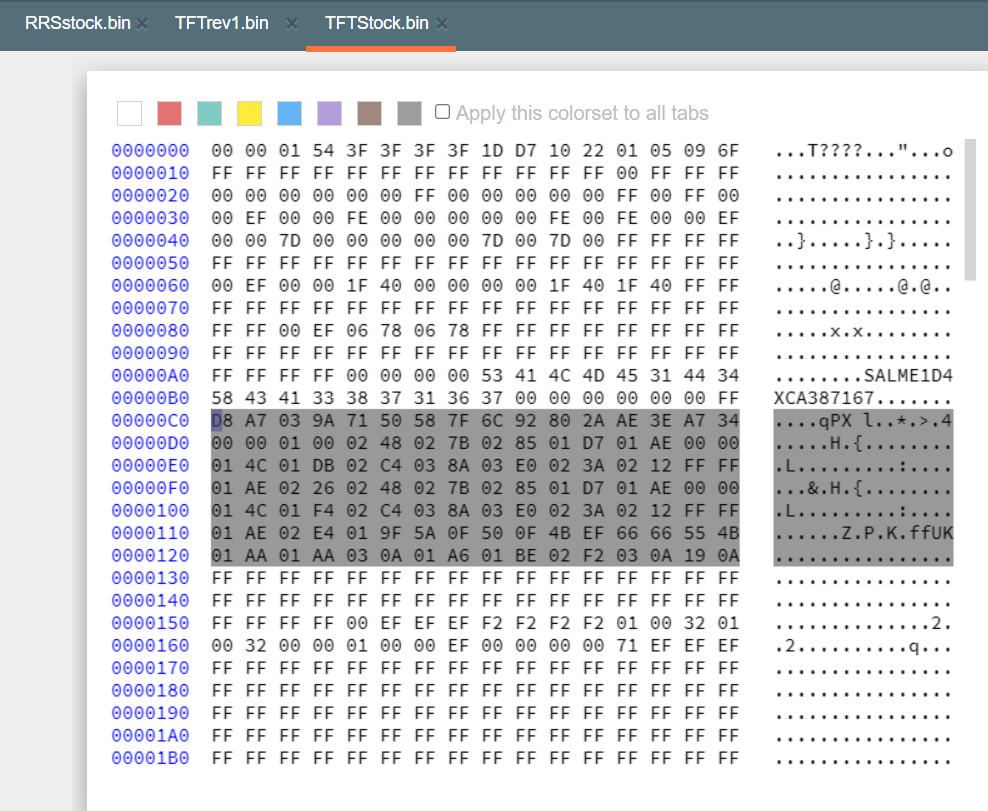Screen dimensions: 988x811
Task: Switch to the TFTrev1.bin tab
Action: click(222, 23)
